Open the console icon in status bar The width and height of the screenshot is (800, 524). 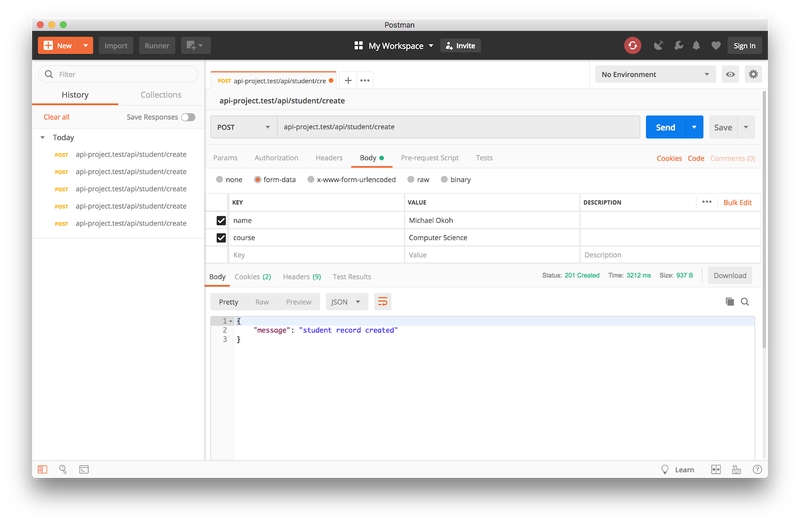point(84,469)
